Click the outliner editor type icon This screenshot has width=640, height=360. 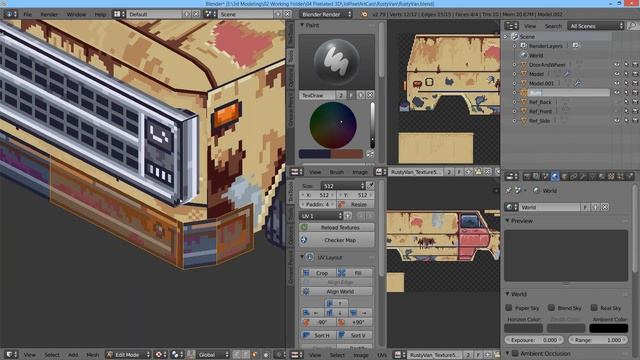(511, 26)
